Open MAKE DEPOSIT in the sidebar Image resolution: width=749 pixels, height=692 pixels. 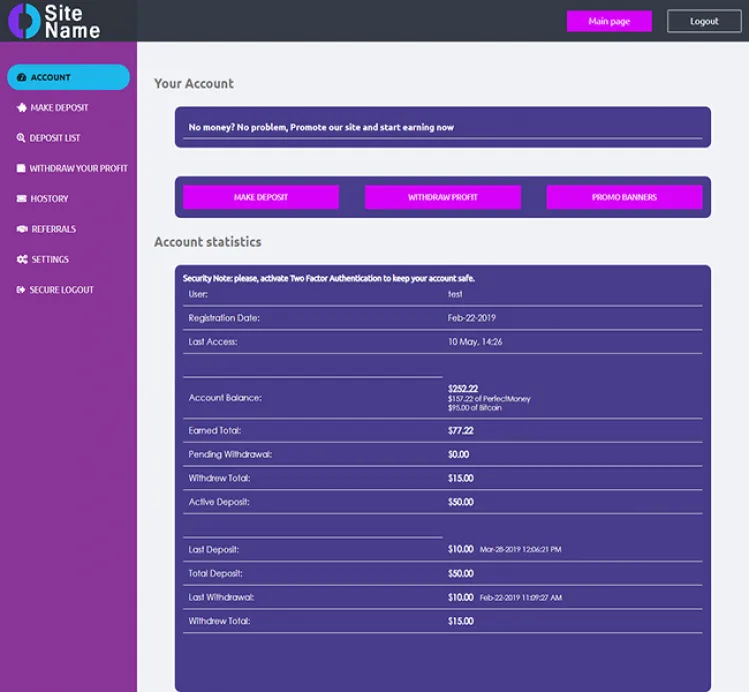pos(59,108)
